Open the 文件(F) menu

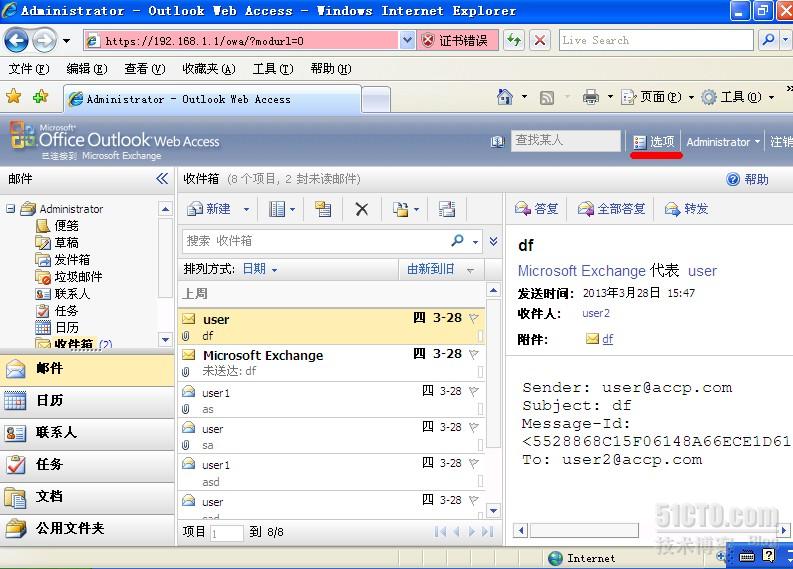[x=28, y=69]
